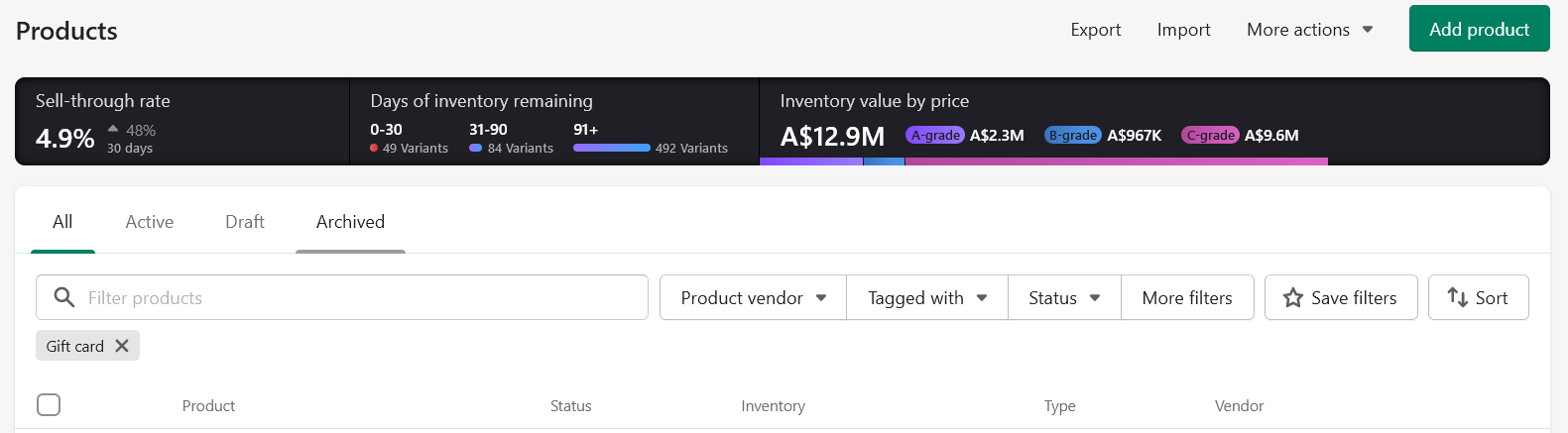Click the A$2.3M A-grade amount
1568x433 pixels.
(997, 135)
